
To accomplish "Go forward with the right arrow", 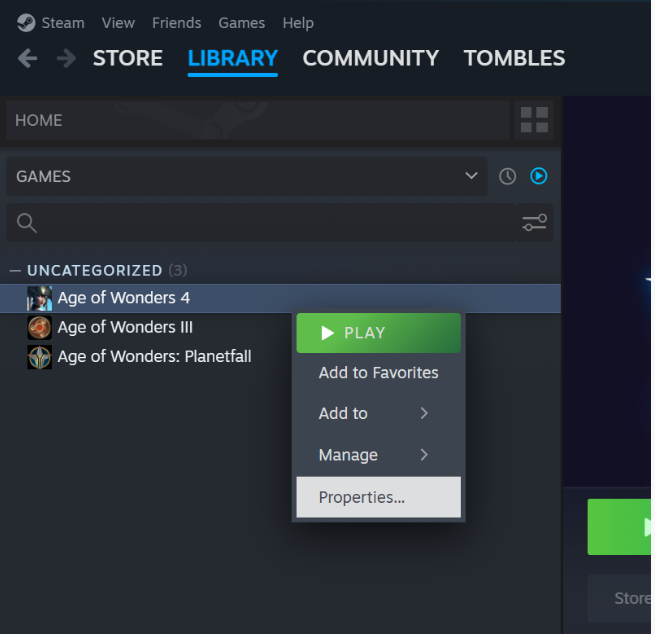I will [x=66, y=58].
